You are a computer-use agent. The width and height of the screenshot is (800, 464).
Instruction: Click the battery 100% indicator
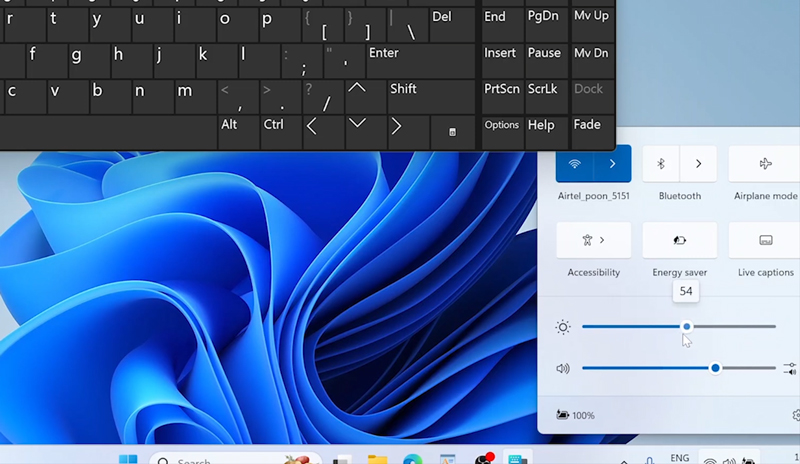click(576, 415)
